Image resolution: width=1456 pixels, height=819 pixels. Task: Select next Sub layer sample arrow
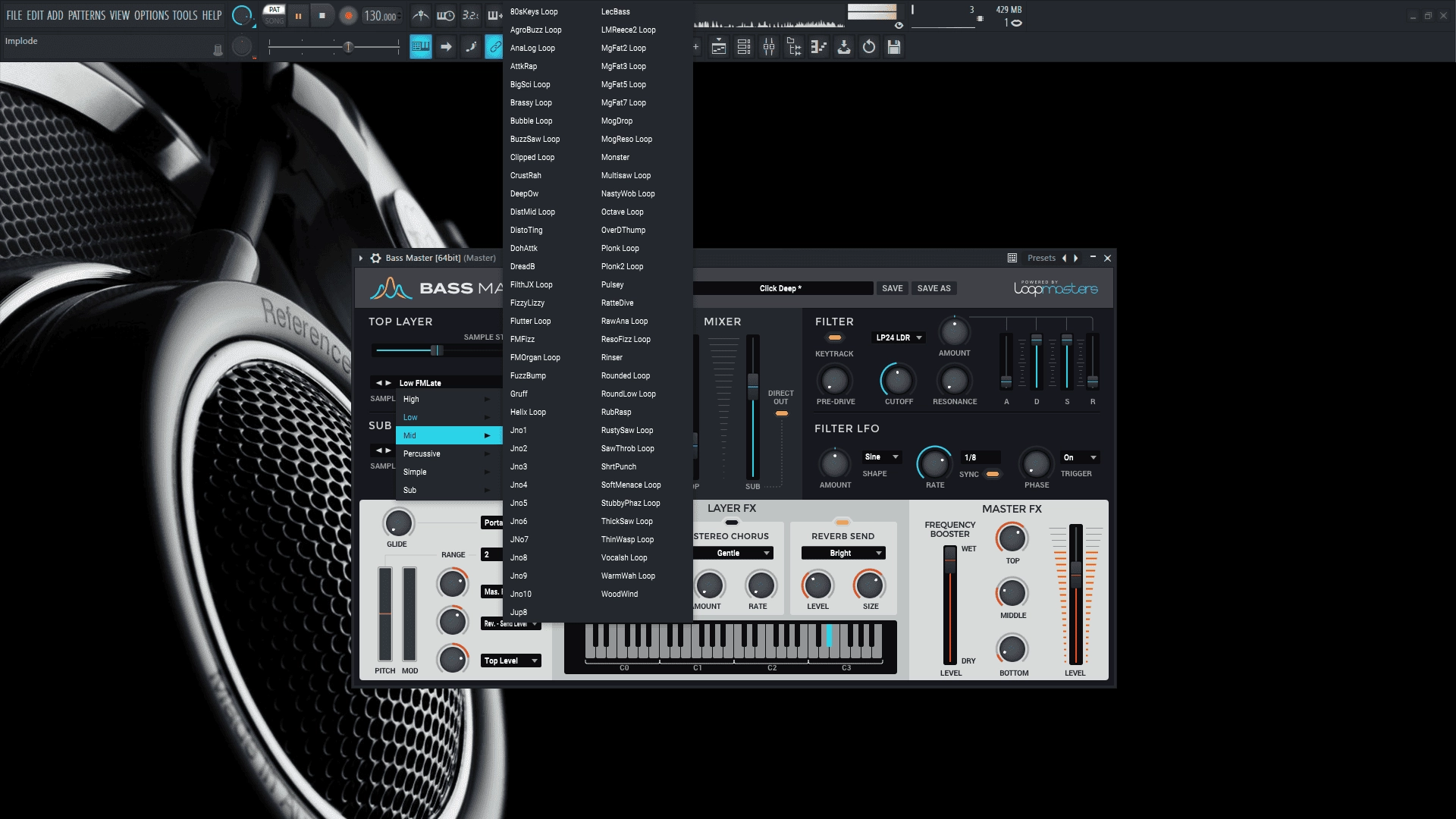(388, 450)
